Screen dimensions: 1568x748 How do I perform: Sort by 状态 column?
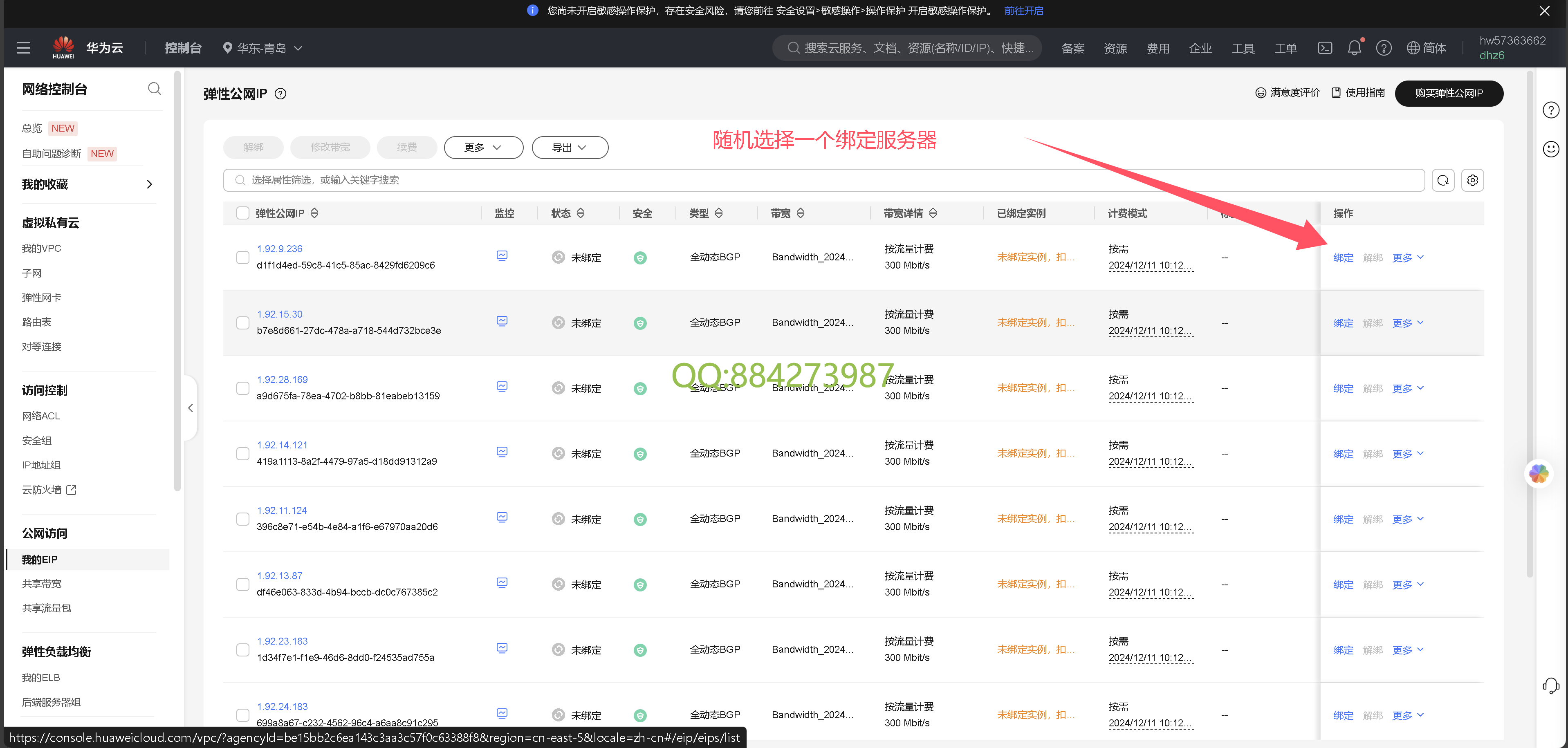580,213
